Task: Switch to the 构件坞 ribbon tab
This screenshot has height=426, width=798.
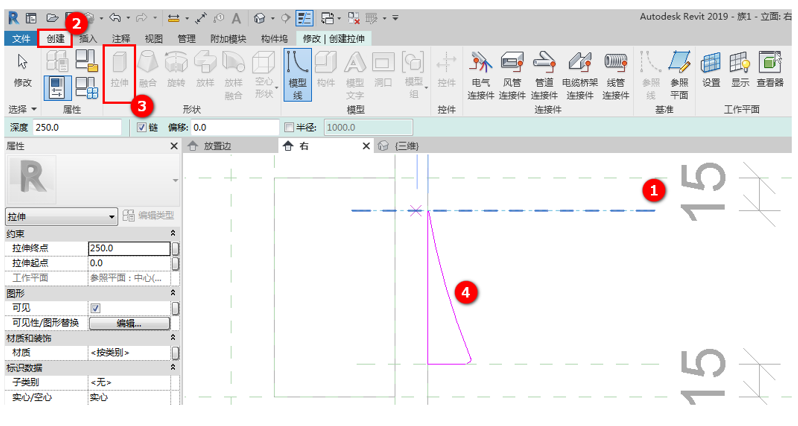Action: tap(274, 39)
